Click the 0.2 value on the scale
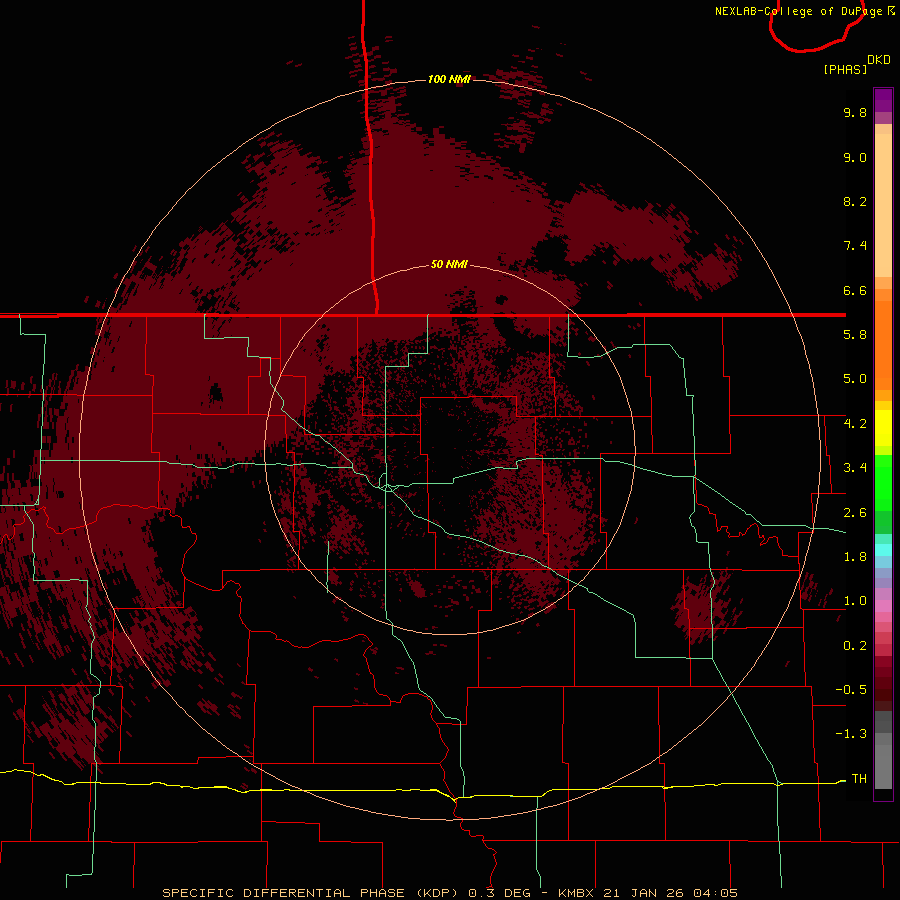Screen dimensions: 900x900 (x=855, y=646)
